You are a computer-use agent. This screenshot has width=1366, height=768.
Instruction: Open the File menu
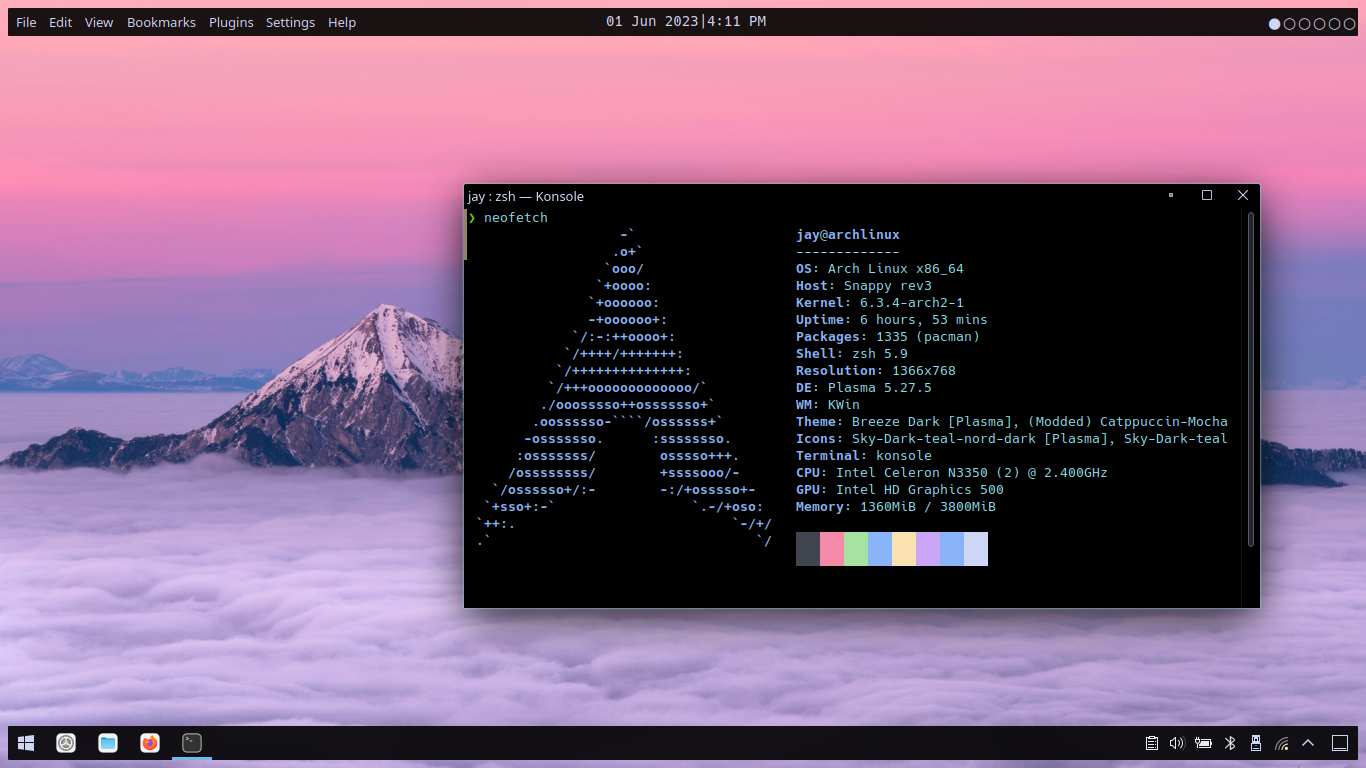click(27, 22)
